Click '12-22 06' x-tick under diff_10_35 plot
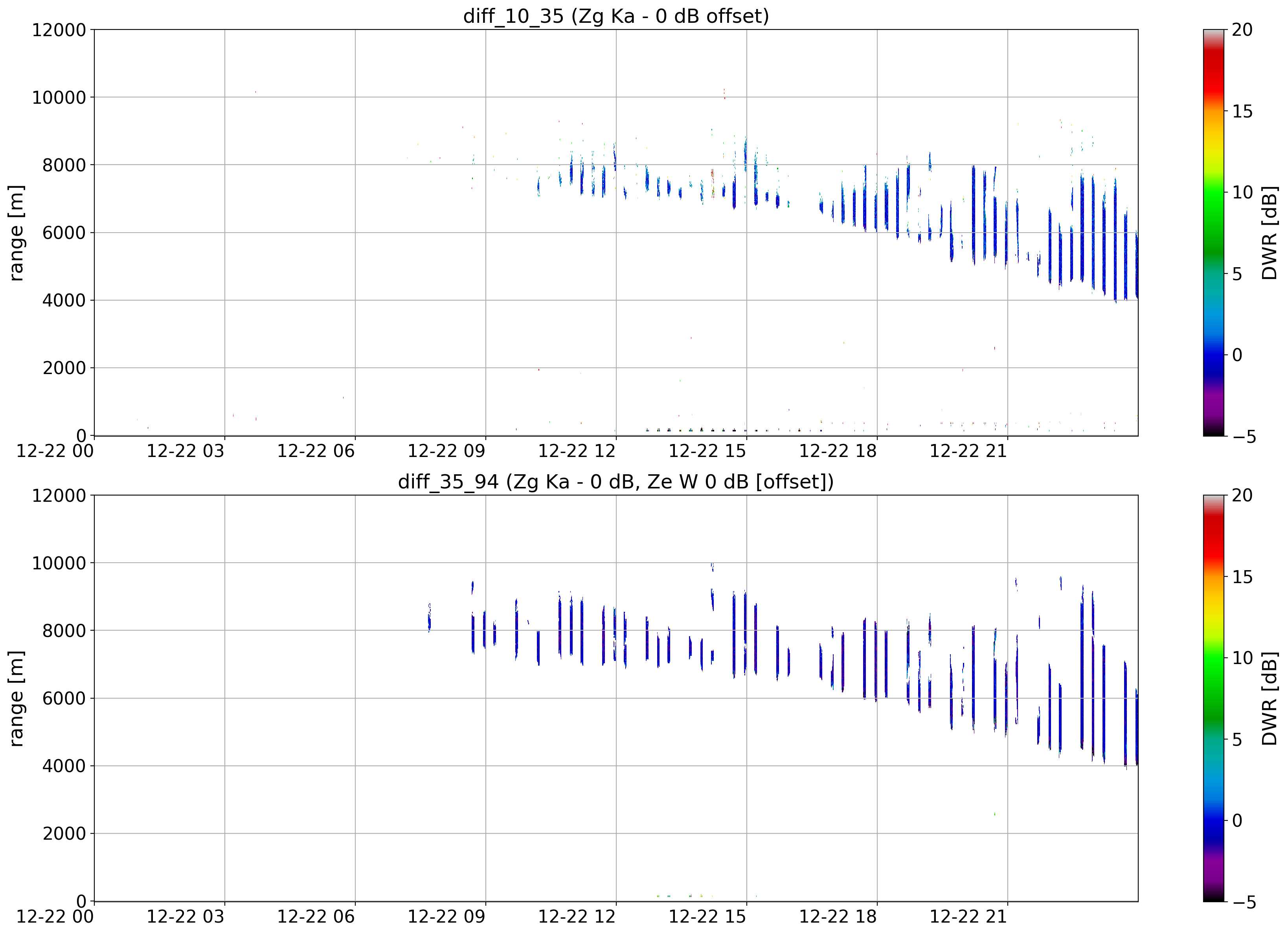Screen dimensions: 1288x934 point(316,451)
